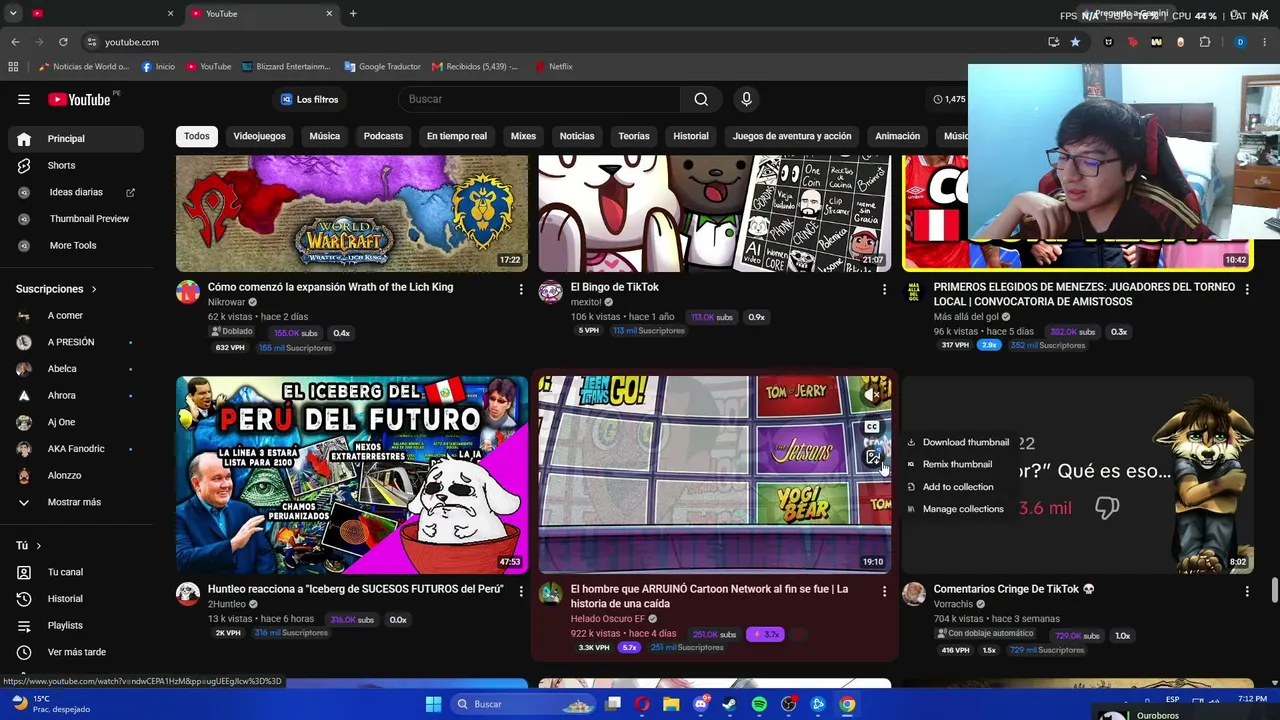Screen dimensions: 1280x720
Task: Open the El Bingo de TikTok thumbnail
Action: 714,213
